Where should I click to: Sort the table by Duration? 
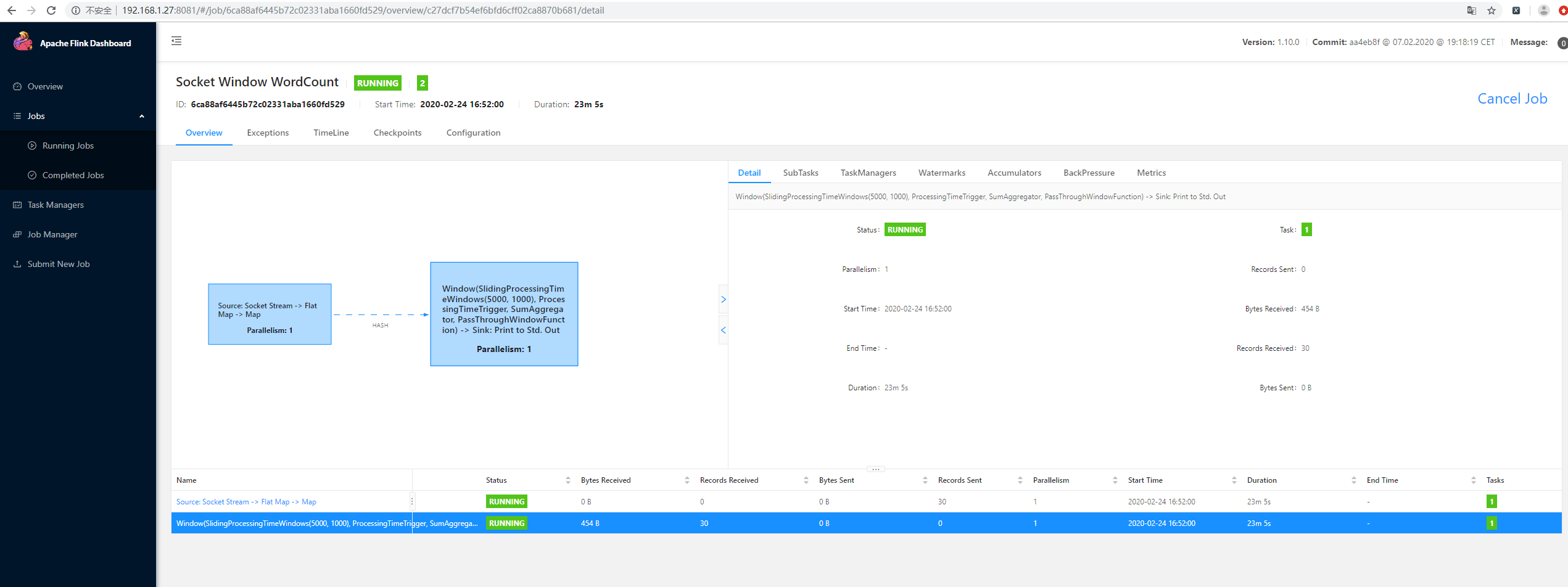click(1353, 480)
